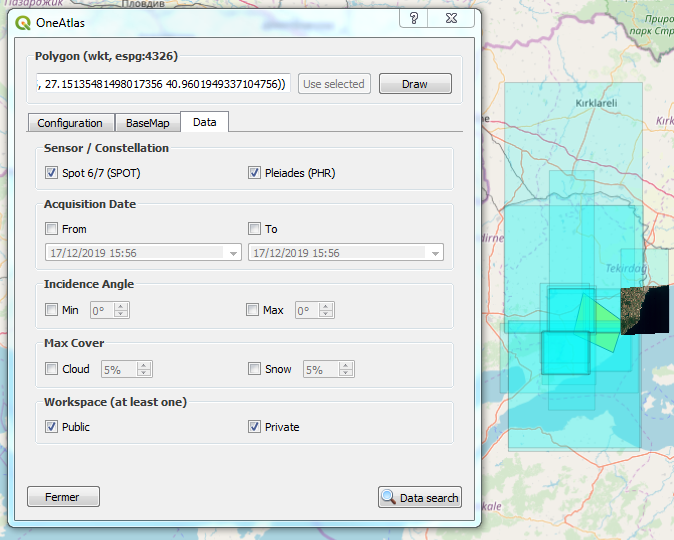Decrease the Snow cover percentage
The height and width of the screenshot is (540, 674).
[x=346, y=373]
